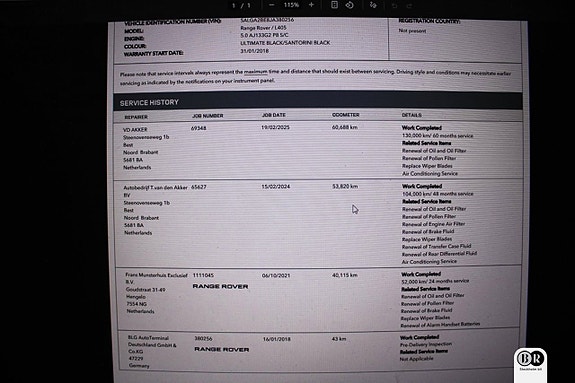Click the ODOMETER column header
The image size is (575, 383).
(345, 115)
